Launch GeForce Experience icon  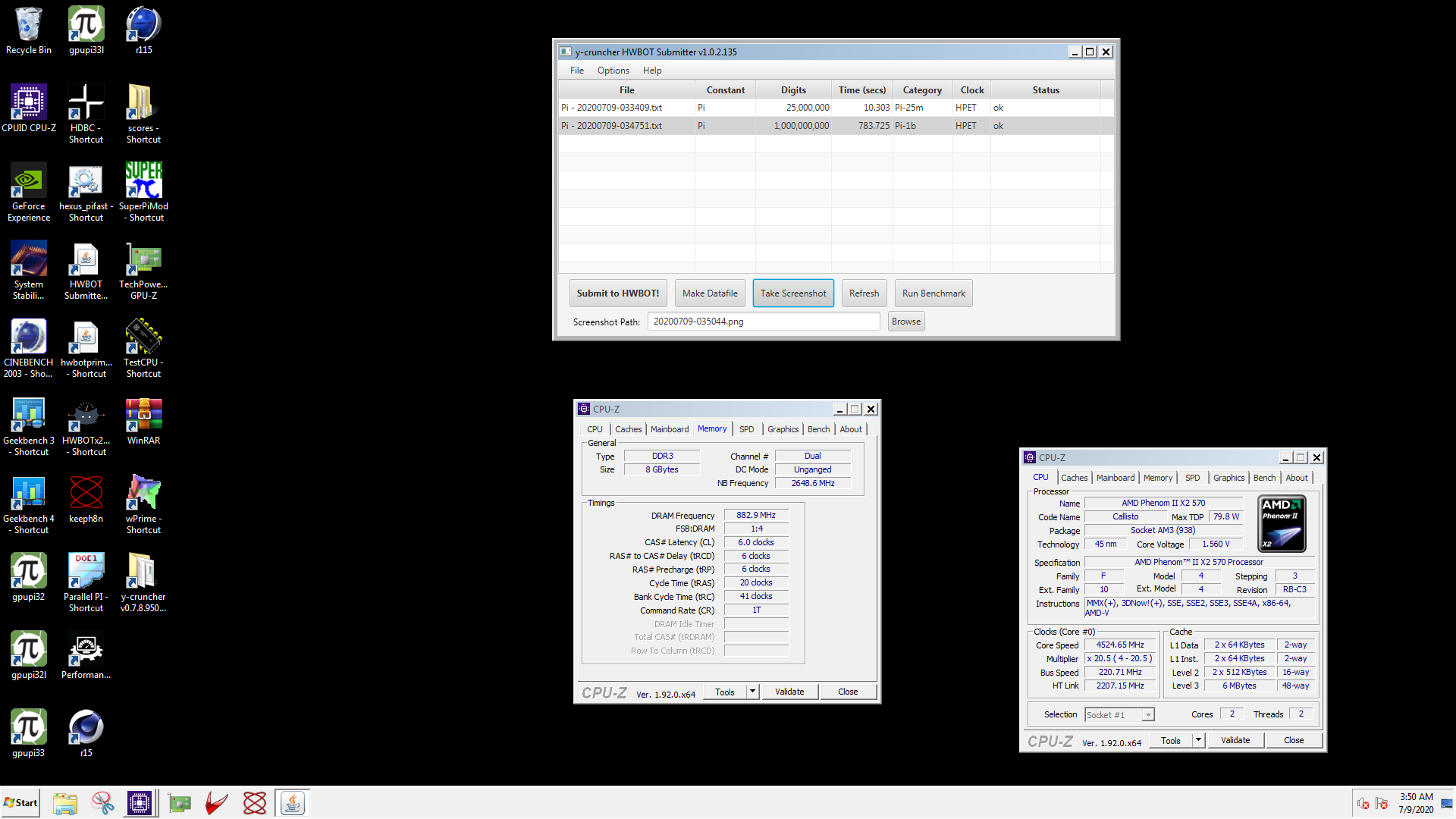pos(29,192)
